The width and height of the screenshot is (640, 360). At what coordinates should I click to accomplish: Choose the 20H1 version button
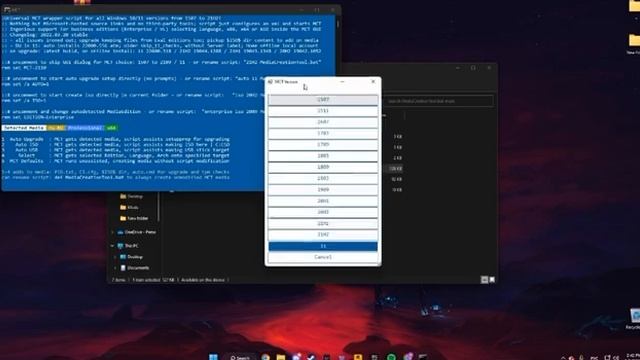323,201
